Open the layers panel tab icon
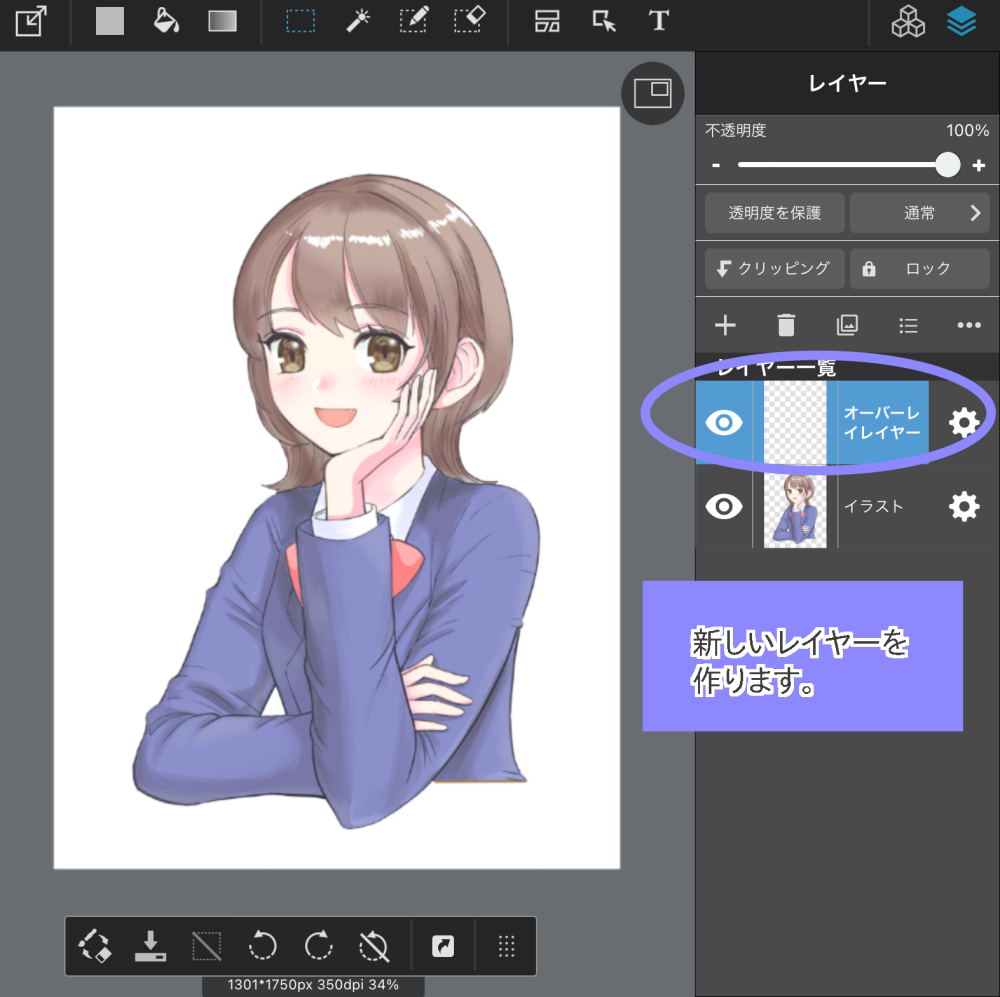1000x997 pixels. [962, 22]
